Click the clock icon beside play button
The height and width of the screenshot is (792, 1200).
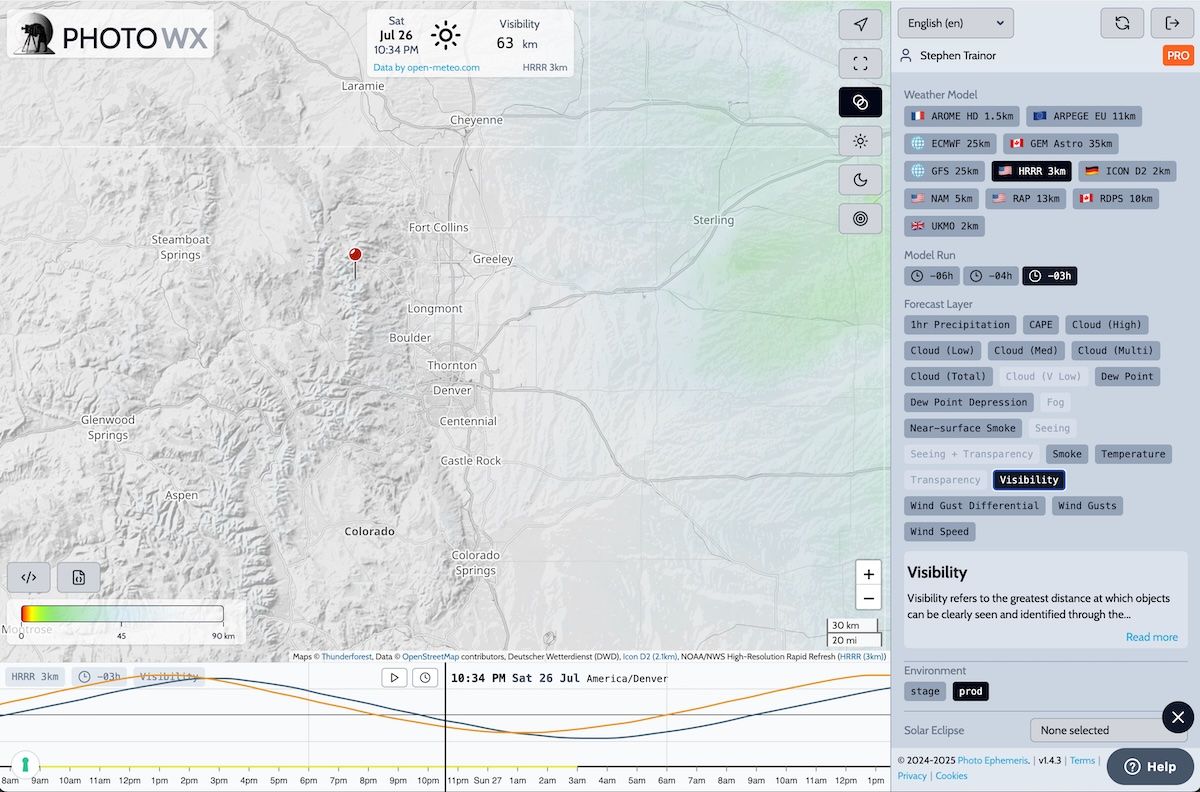425,678
